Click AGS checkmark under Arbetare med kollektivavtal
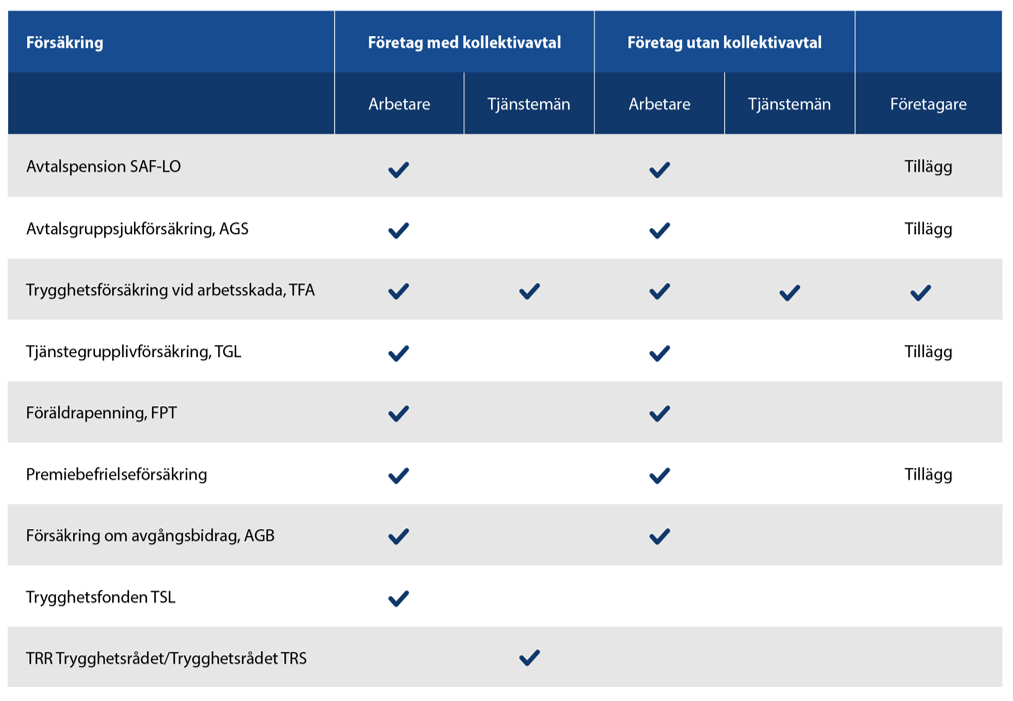Screen dimensions: 1013x701 click(x=398, y=230)
